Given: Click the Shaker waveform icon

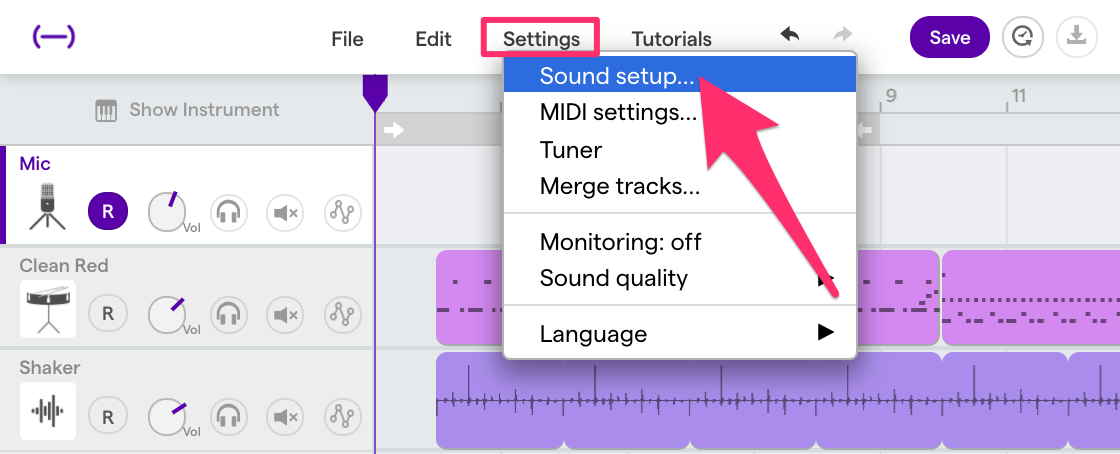Looking at the screenshot, I should click(48, 410).
